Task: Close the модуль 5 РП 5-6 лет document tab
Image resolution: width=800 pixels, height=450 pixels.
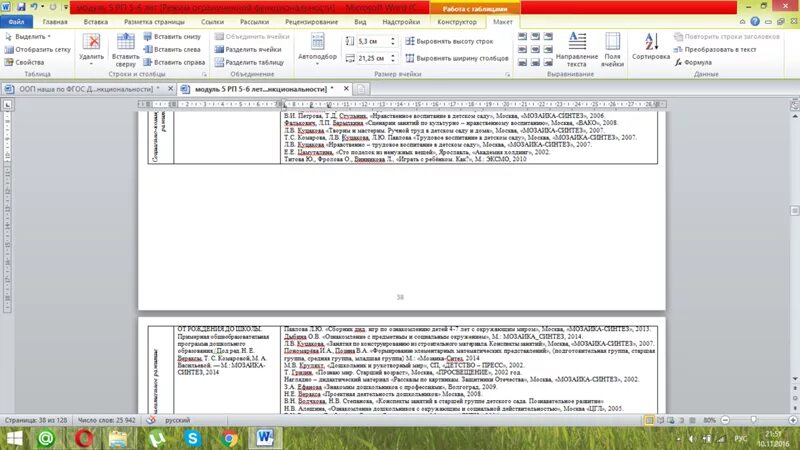Action: click(x=346, y=89)
